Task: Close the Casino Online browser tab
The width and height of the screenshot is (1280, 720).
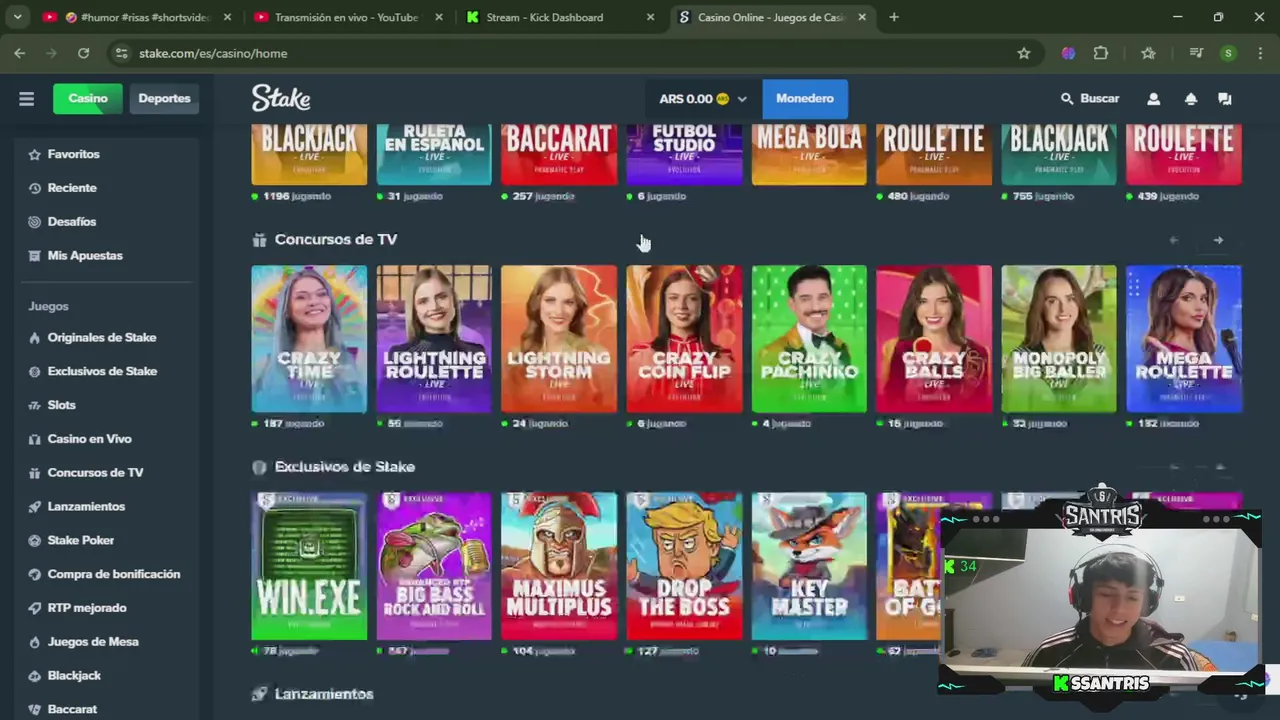Action: pyautogui.click(x=862, y=17)
